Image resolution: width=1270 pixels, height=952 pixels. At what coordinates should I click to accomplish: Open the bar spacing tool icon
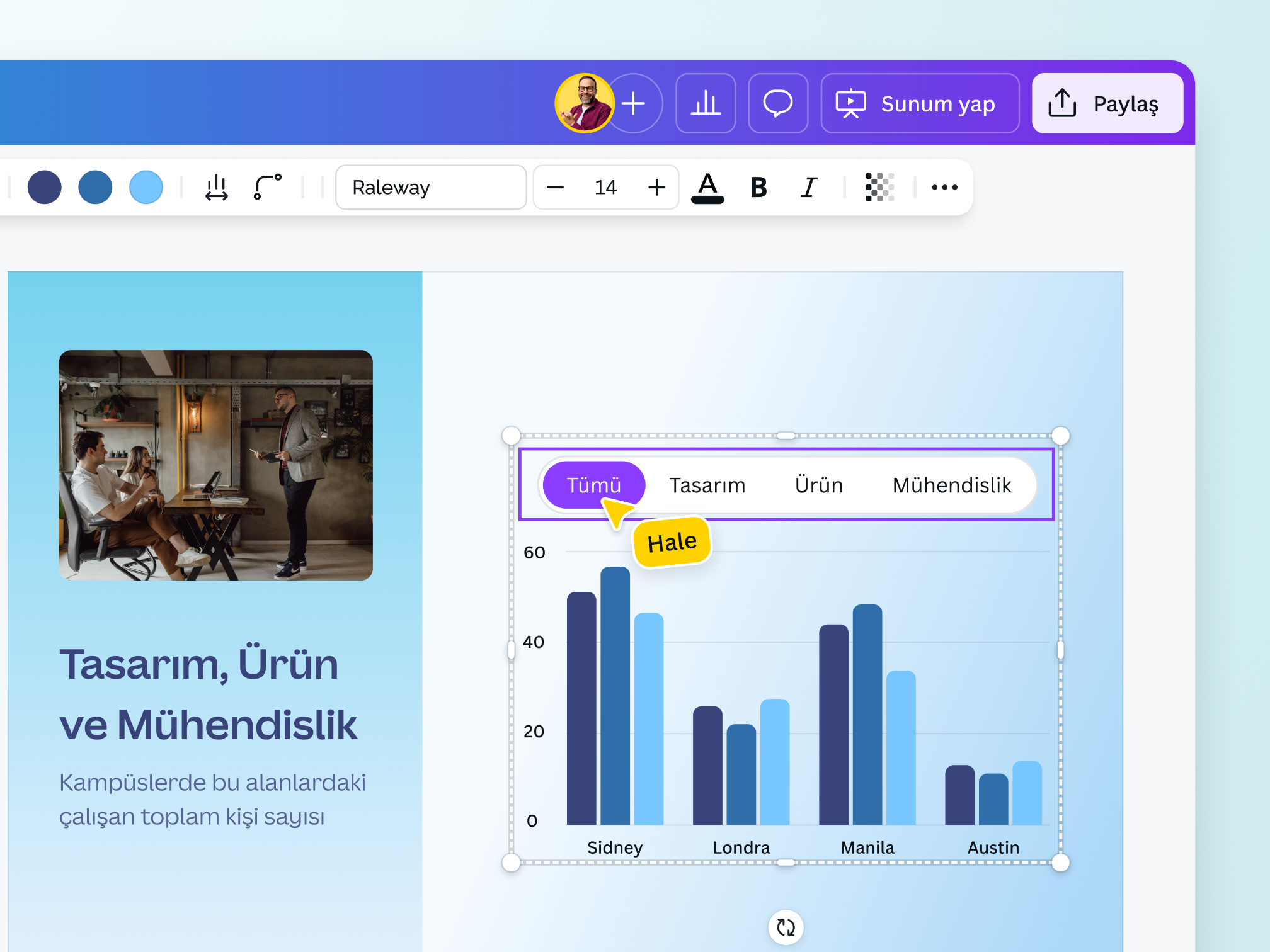(x=217, y=187)
